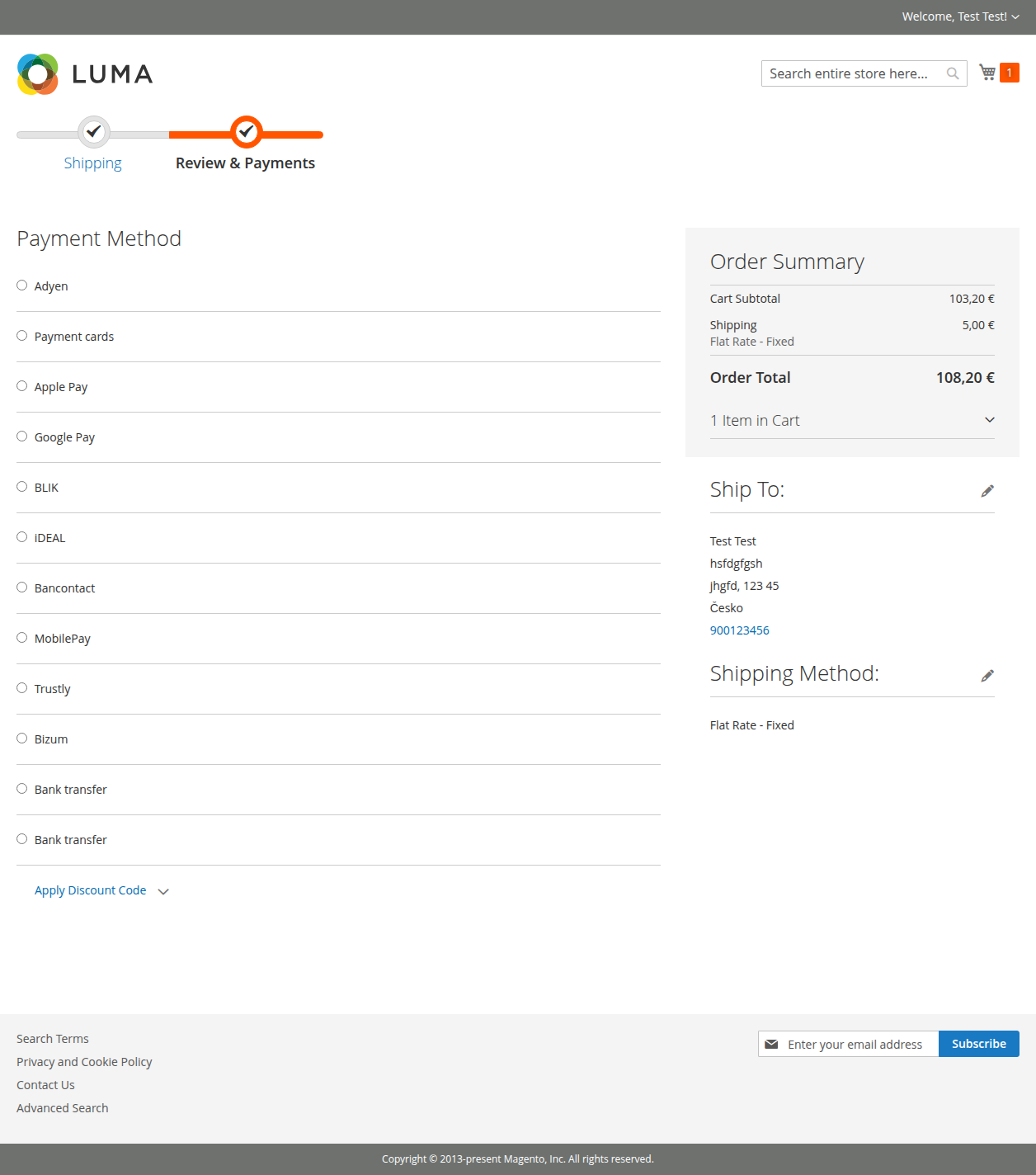Select Adyen payment method
This screenshot has height=1175, width=1036.
pyautogui.click(x=22, y=285)
